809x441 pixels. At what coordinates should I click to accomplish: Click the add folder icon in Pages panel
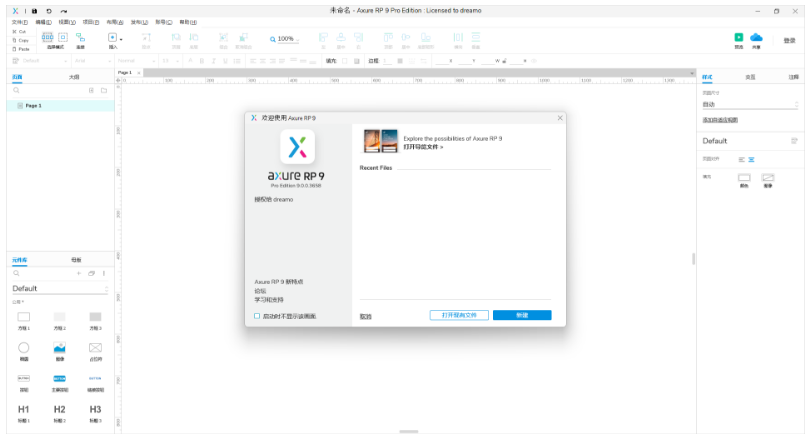pyautogui.click(x=104, y=90)
